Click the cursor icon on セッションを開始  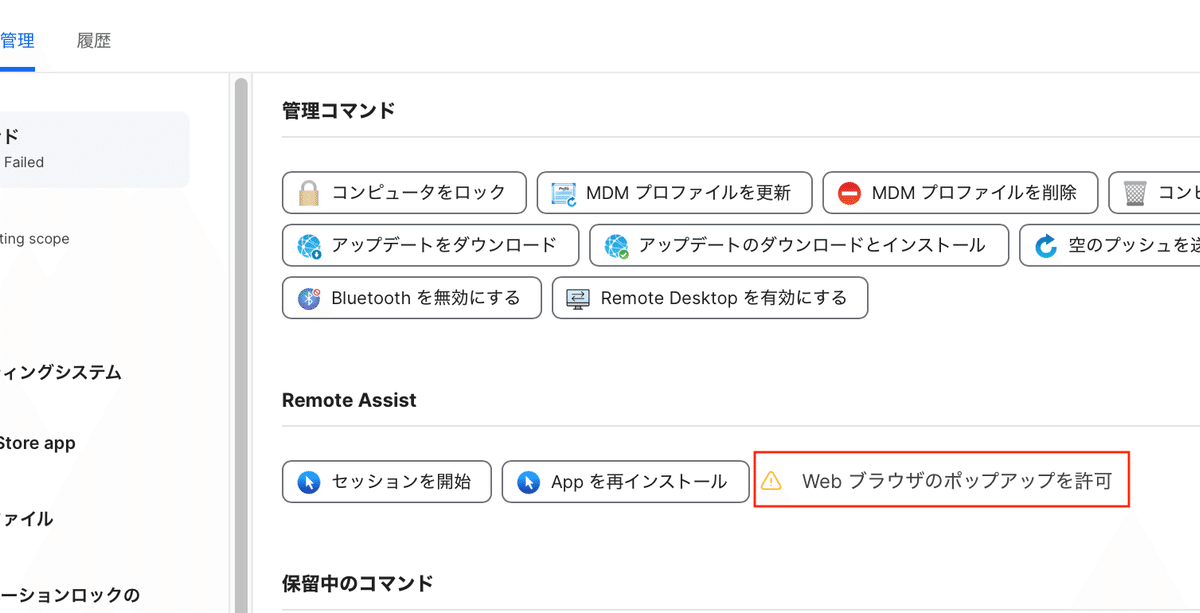tap(309, 482)
